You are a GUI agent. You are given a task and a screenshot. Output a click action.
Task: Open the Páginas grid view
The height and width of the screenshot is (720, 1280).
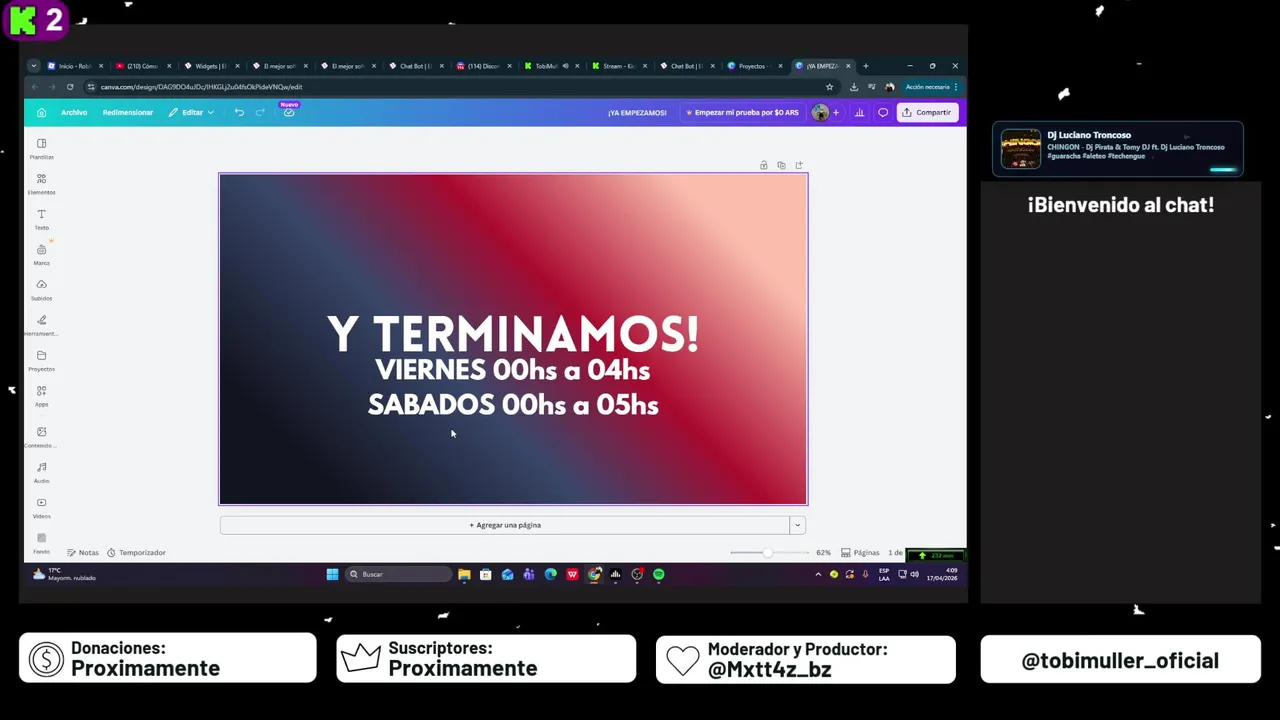[860, 552]
